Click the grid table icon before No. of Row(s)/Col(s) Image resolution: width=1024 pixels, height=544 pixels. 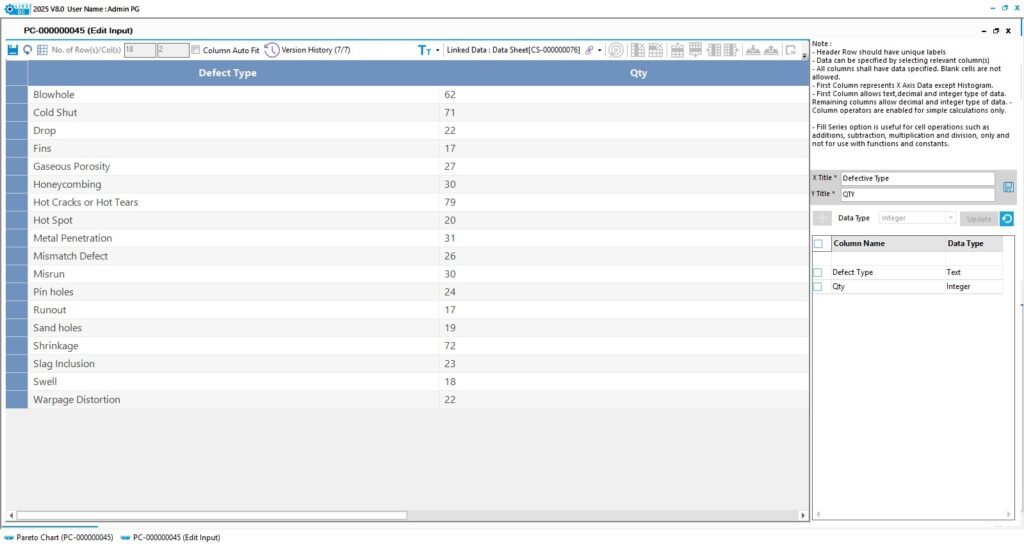click(42, 50)
